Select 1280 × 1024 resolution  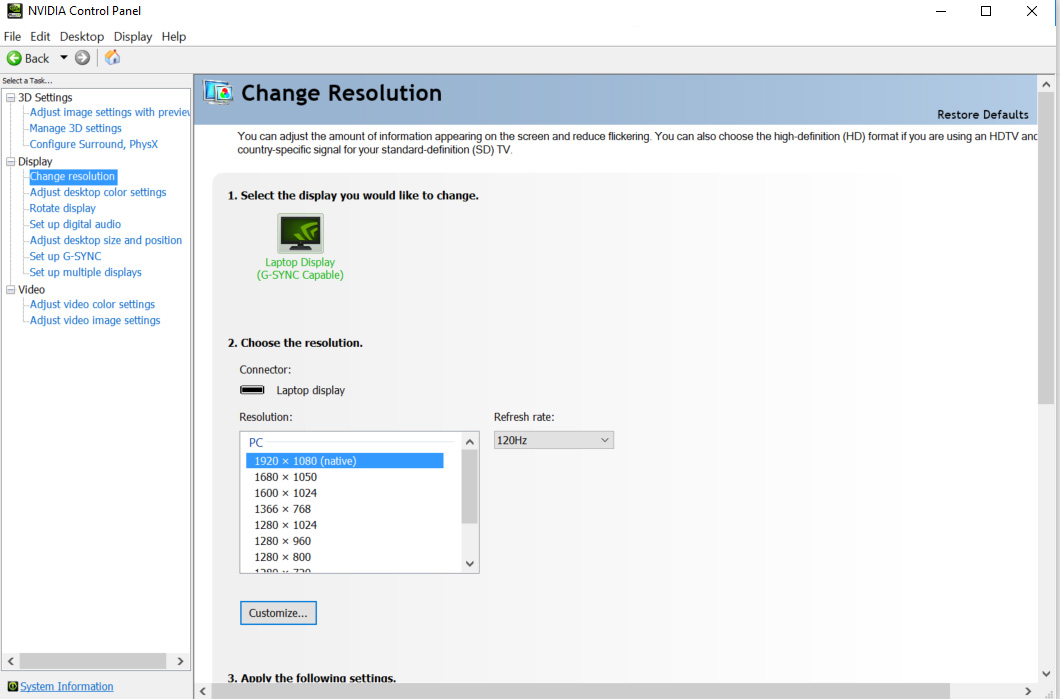tap(285, 525)
